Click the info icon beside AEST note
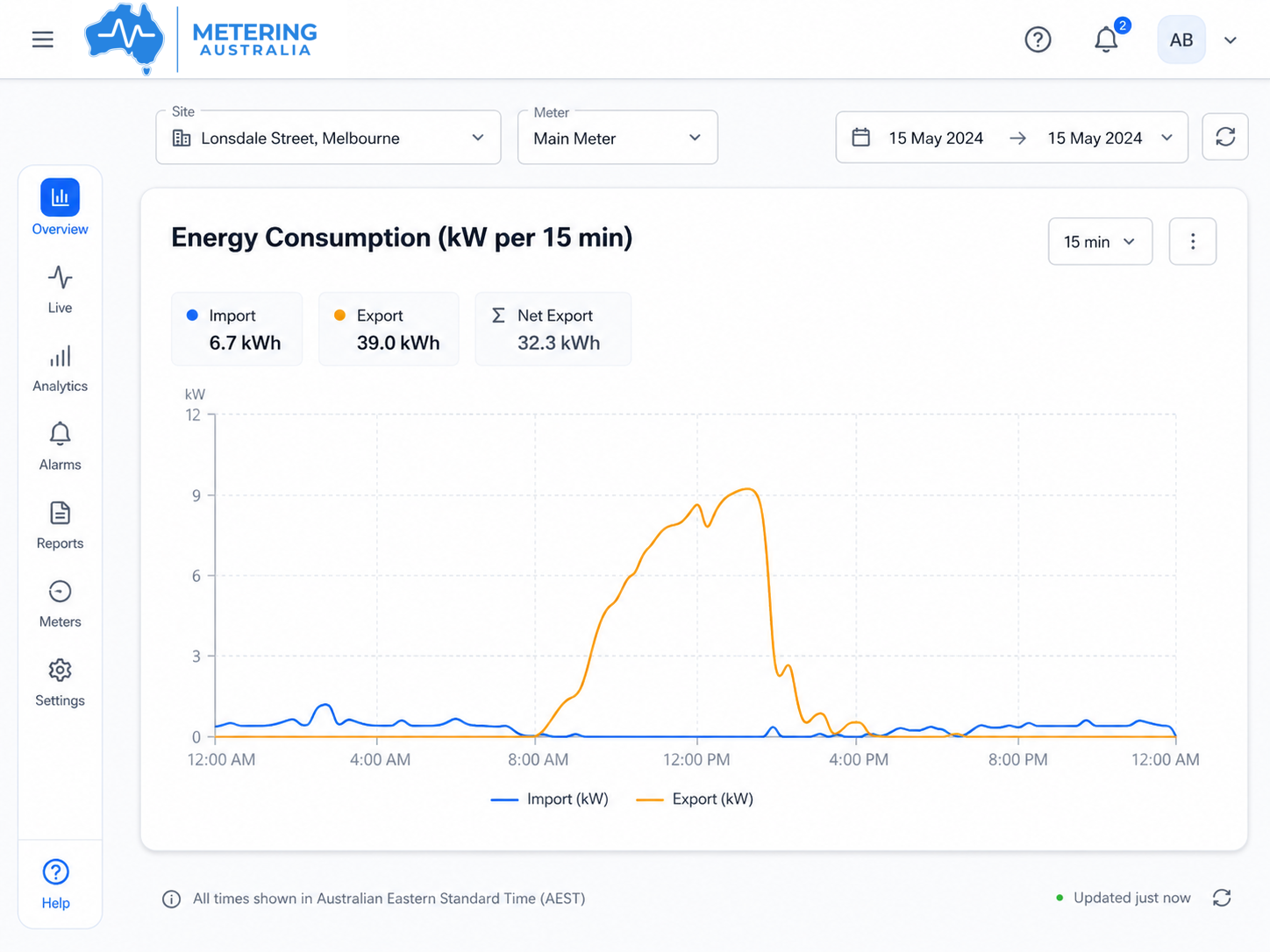 [x=172, y=899]
